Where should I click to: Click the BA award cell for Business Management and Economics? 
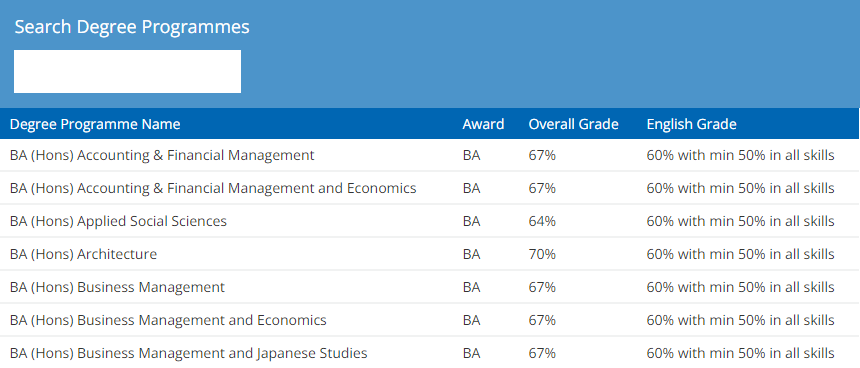point(471,320)
